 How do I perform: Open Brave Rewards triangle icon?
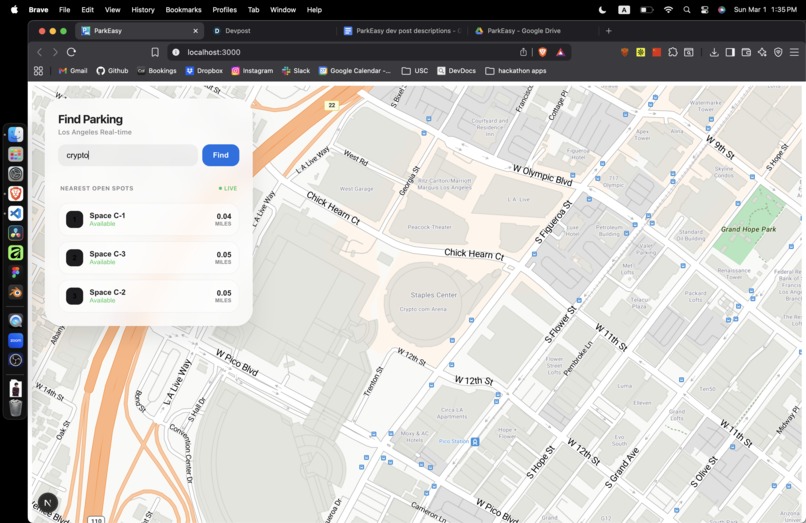click(560, 52)
